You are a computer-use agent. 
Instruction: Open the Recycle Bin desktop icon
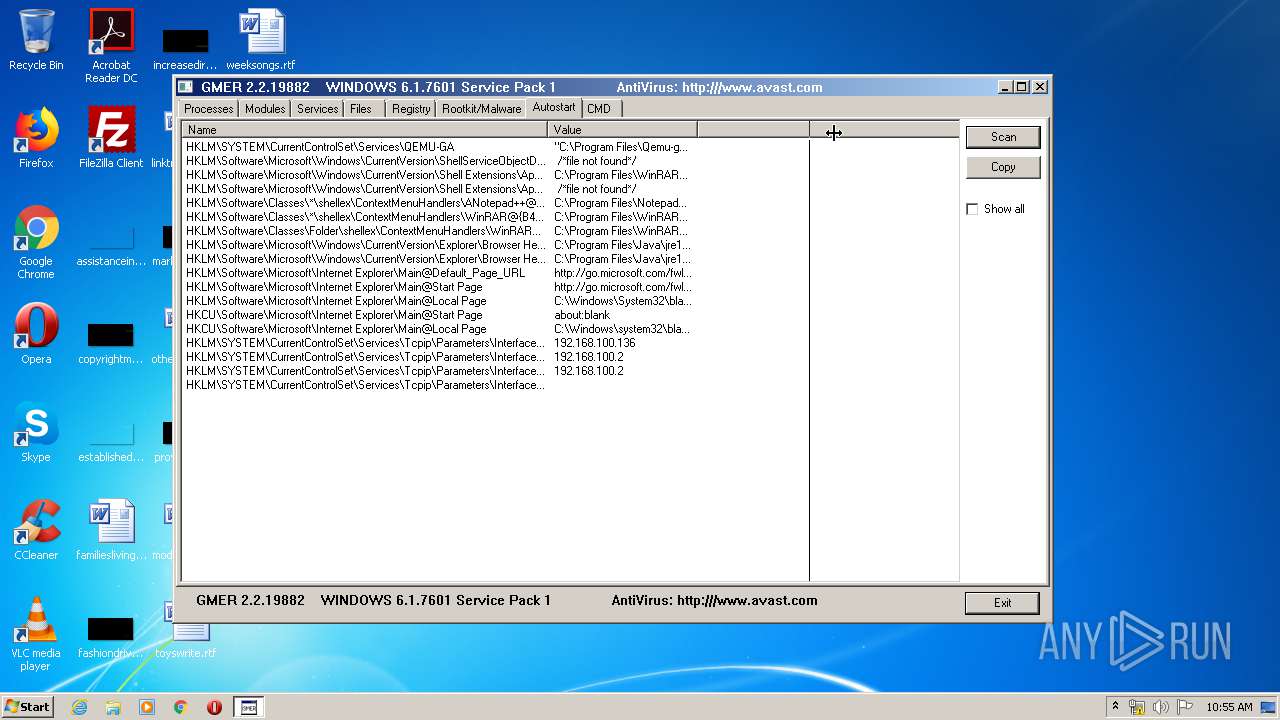[x=36, y=40]
